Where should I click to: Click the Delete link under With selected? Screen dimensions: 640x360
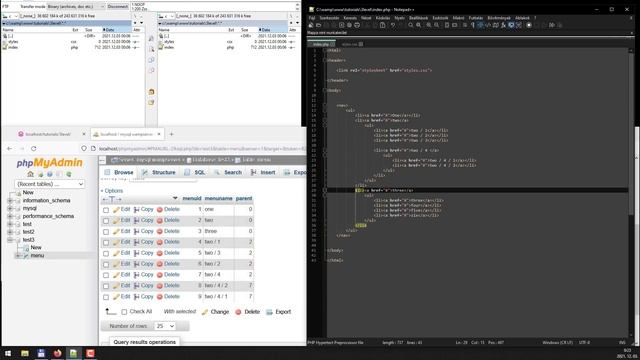(248, 312)
